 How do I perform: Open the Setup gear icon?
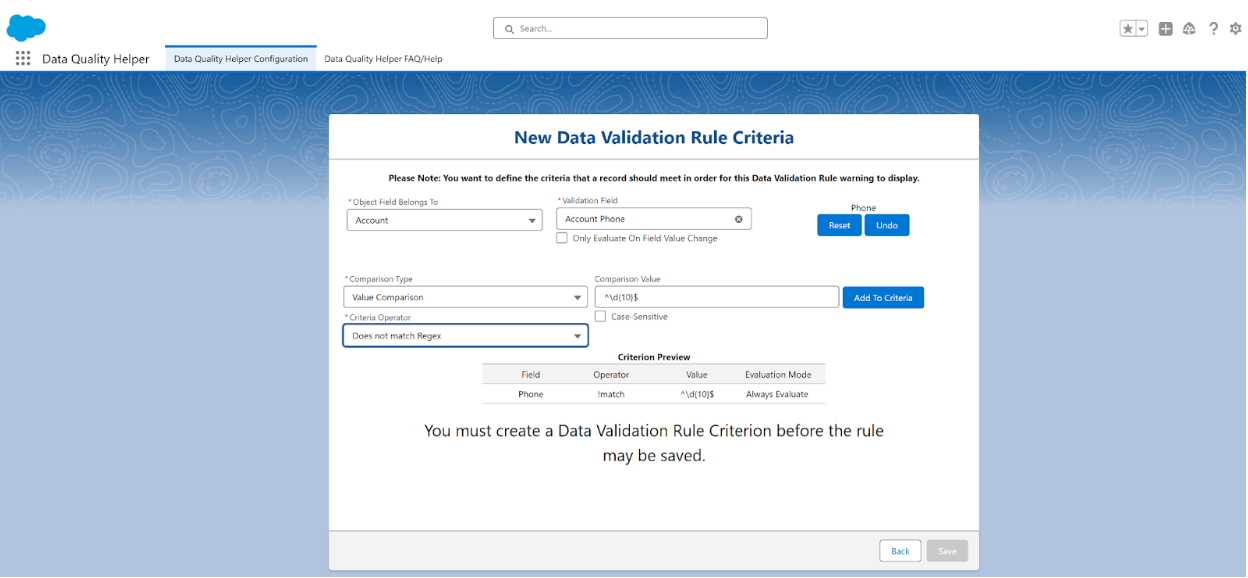click(x=1236, y=29)
